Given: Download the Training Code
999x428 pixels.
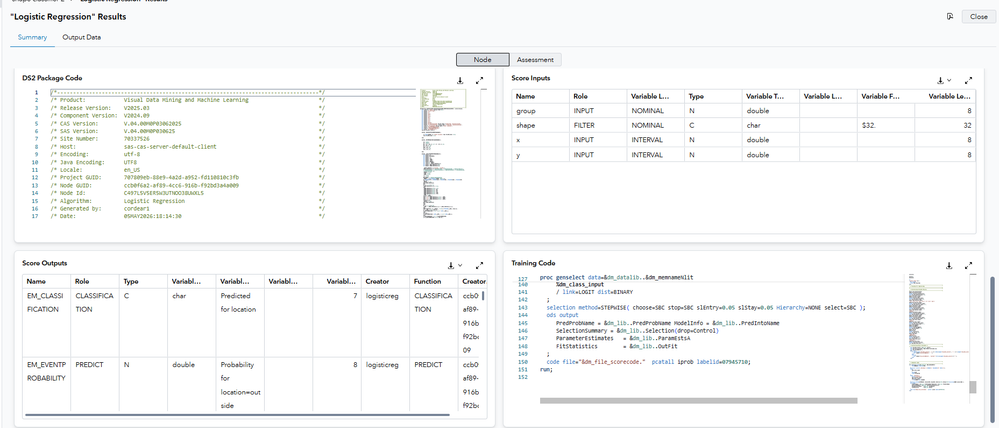Looking at the screenshot, I should pos(949,266).
